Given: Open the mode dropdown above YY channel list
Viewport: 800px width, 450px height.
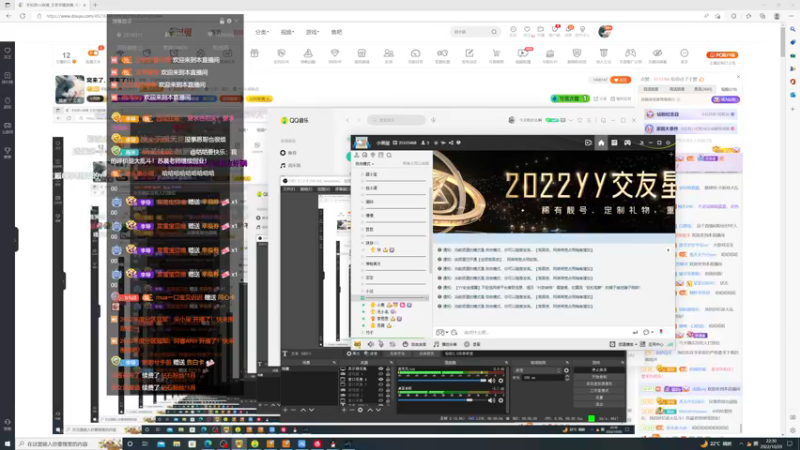Looking at the screenshot, I should coord(364,164).
